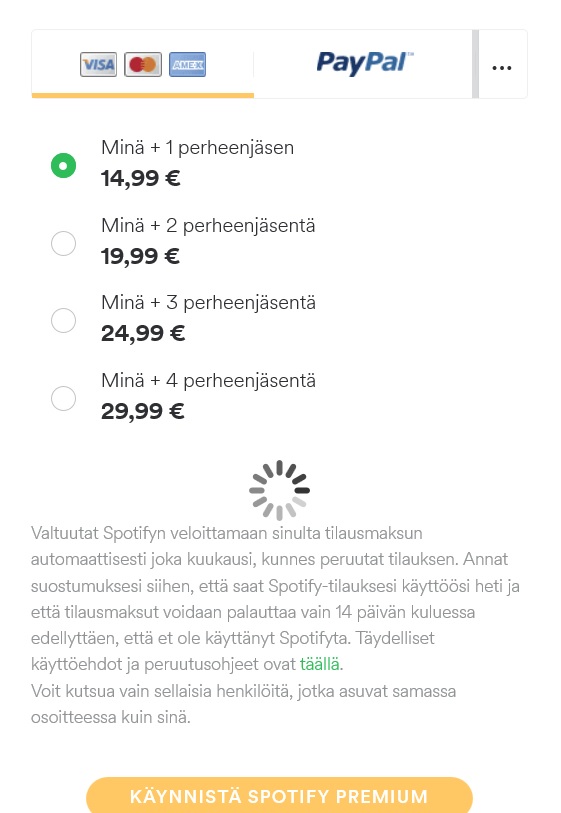
Task: Click the loading spinner
Action: click(x=279, y=490)
